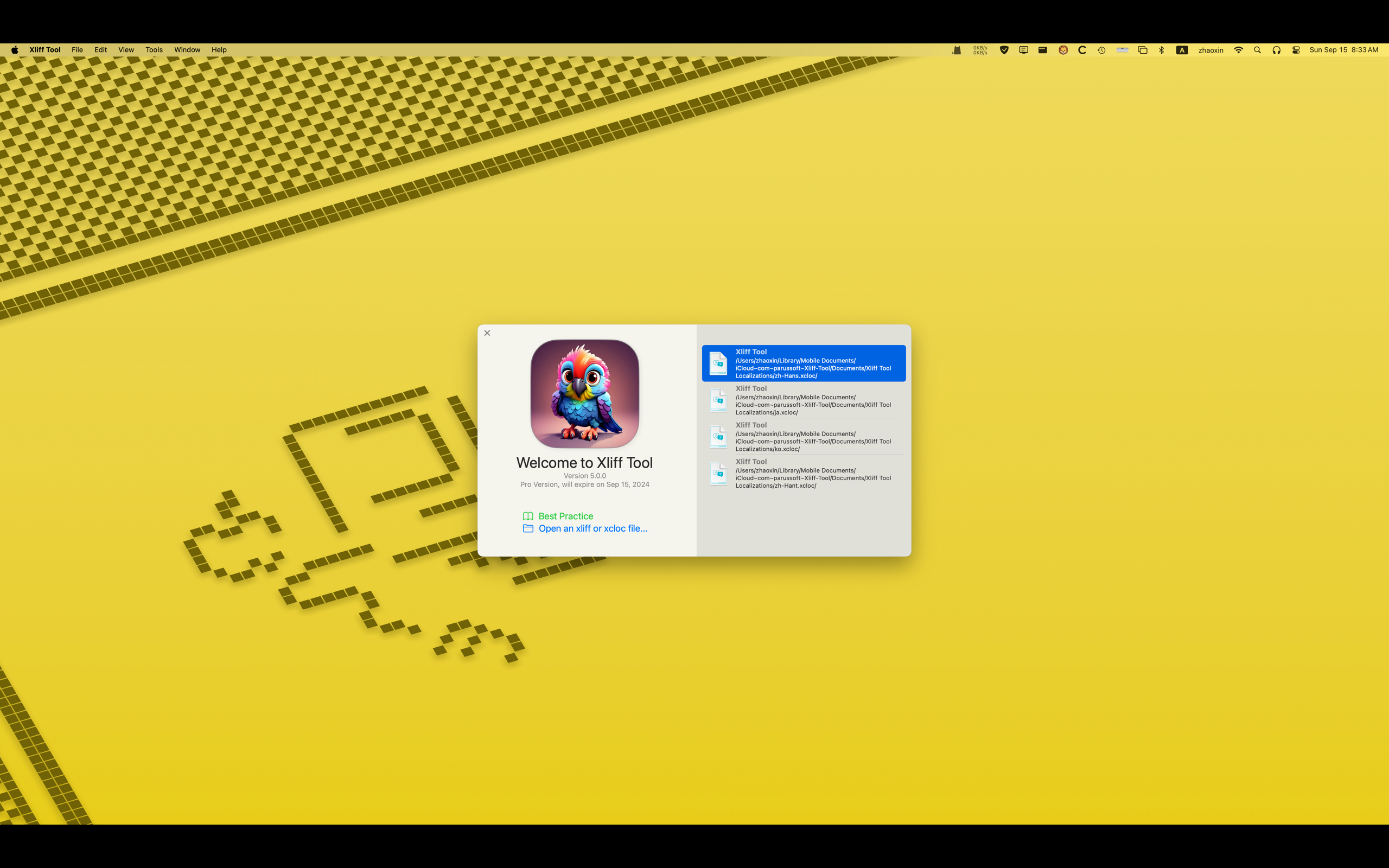
Task: Click the monitor display menu bar icon
Action: [1023, 50]
